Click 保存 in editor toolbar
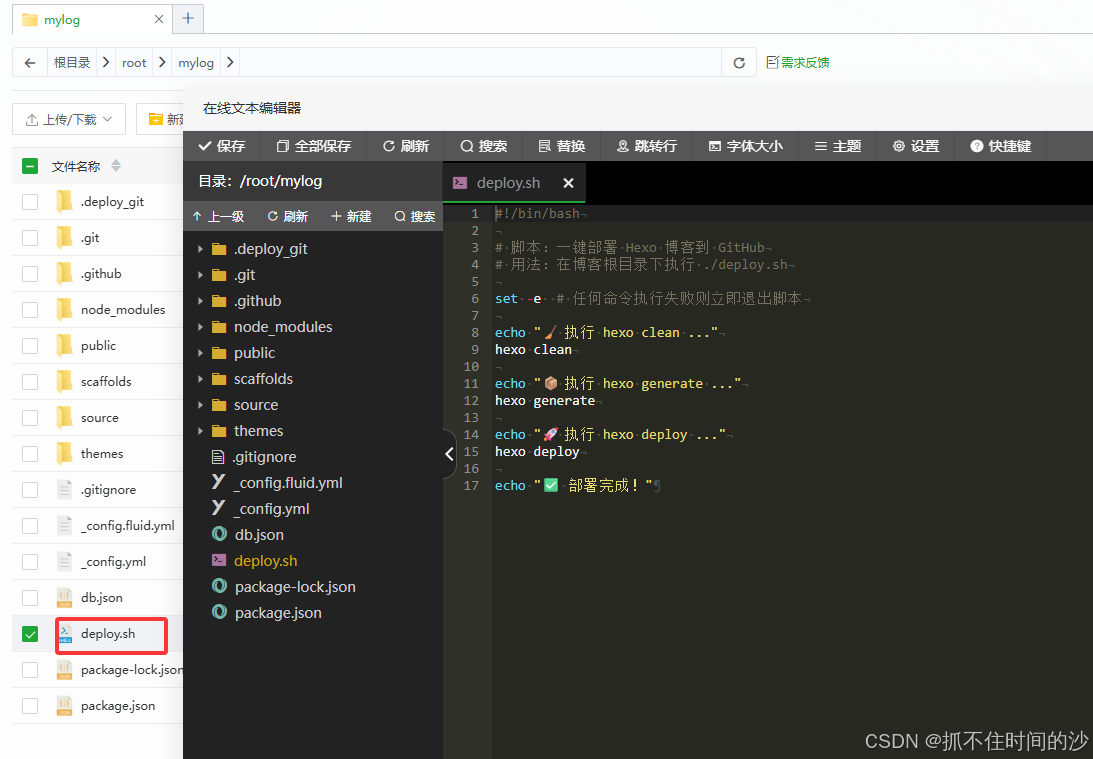 click(222, 146)
